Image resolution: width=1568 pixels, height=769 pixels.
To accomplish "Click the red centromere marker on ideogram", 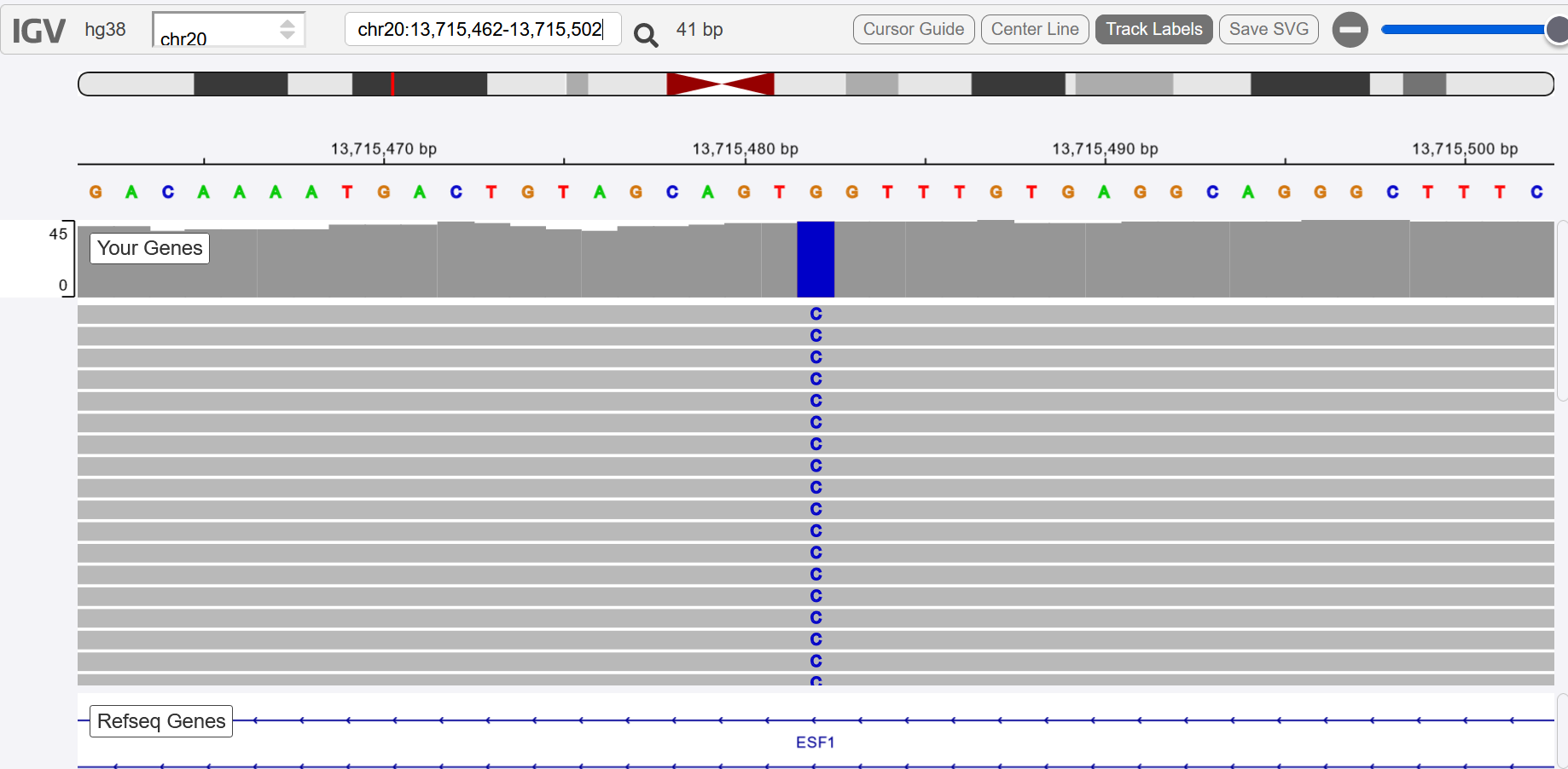I will click(x=721, y=84).
